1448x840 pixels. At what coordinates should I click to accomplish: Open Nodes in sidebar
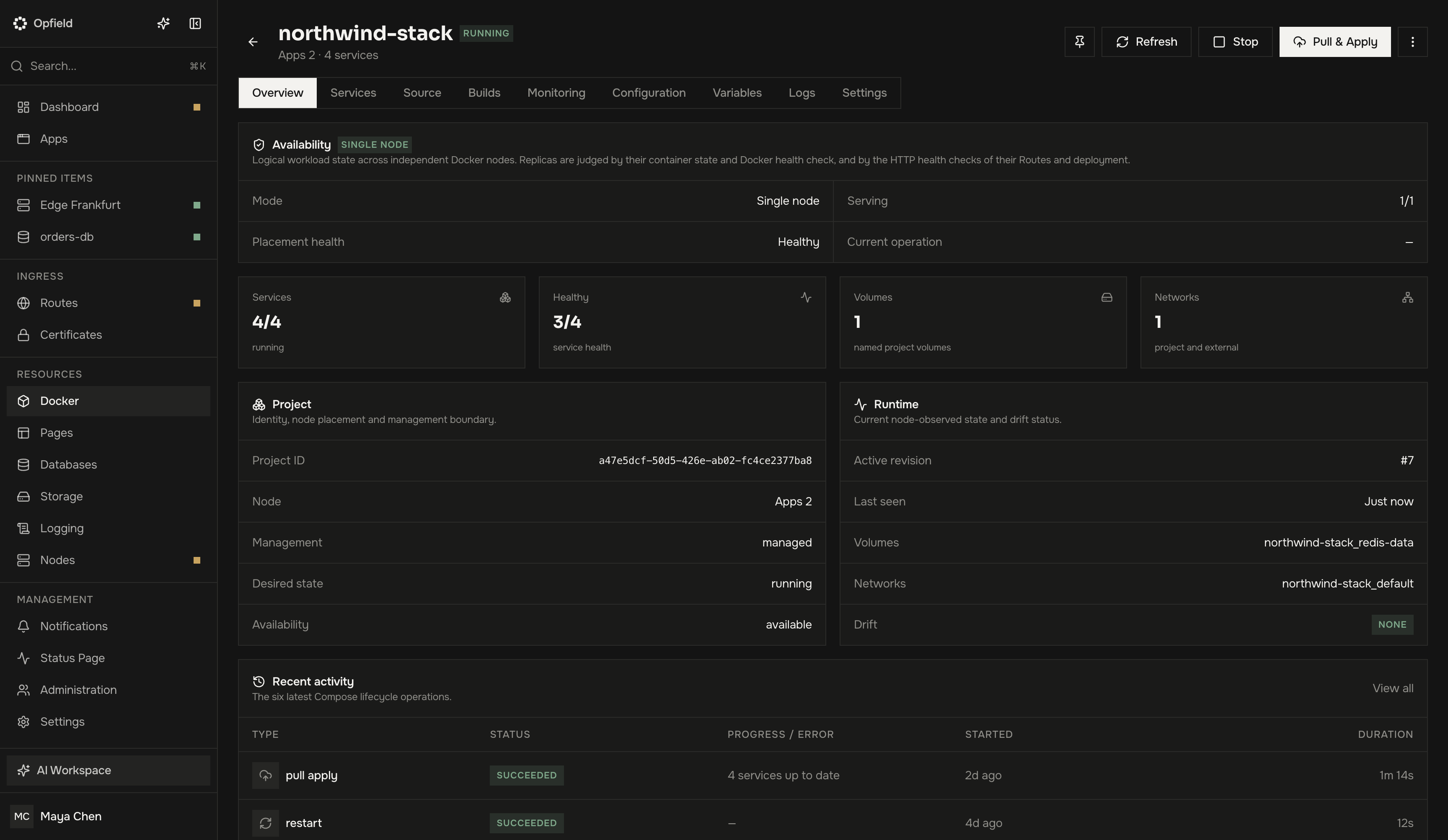click(109, 560)
